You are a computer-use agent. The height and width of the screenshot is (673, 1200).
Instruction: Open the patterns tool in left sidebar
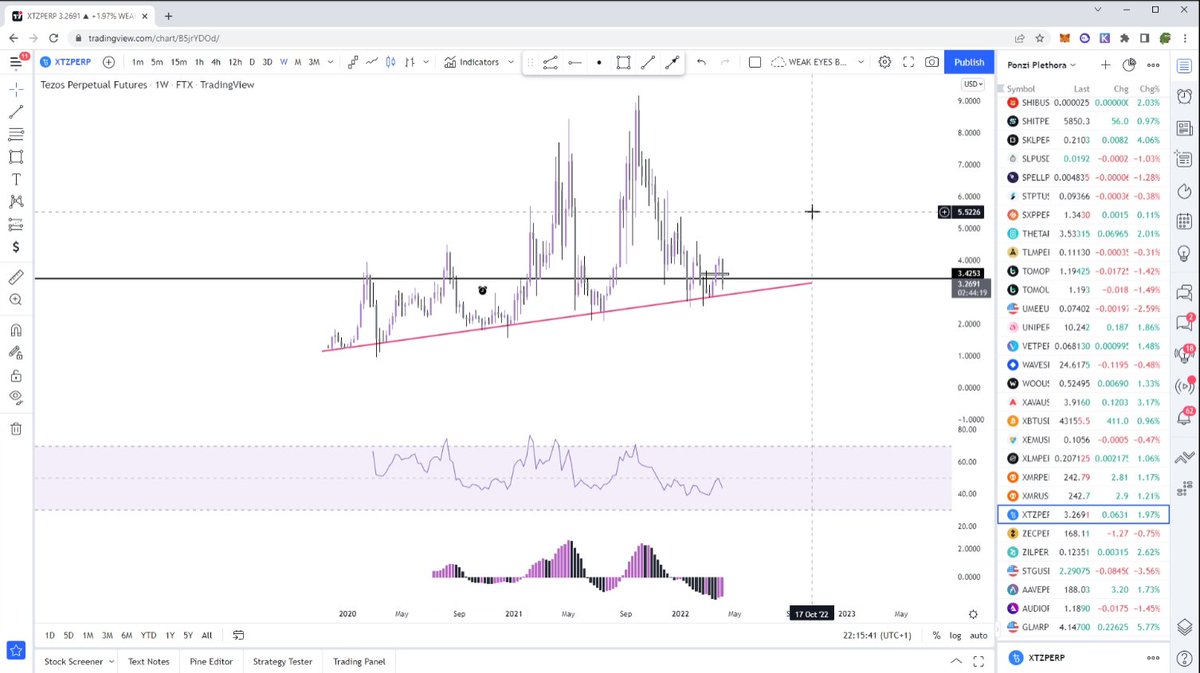[x=16, y=201]
